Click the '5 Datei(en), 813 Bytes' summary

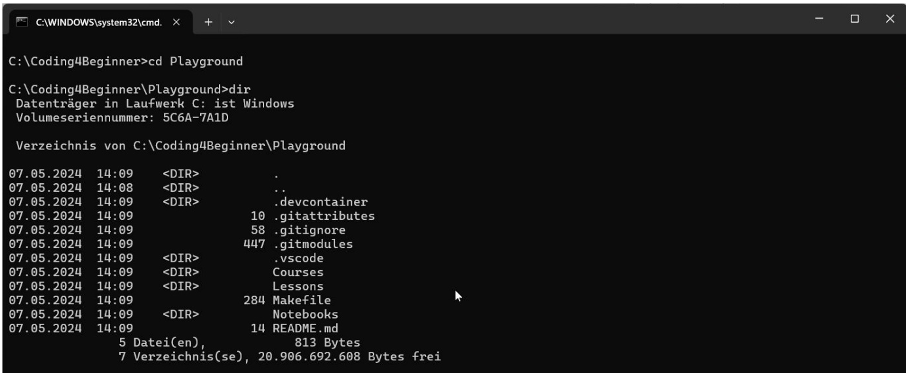pos(239,343)
